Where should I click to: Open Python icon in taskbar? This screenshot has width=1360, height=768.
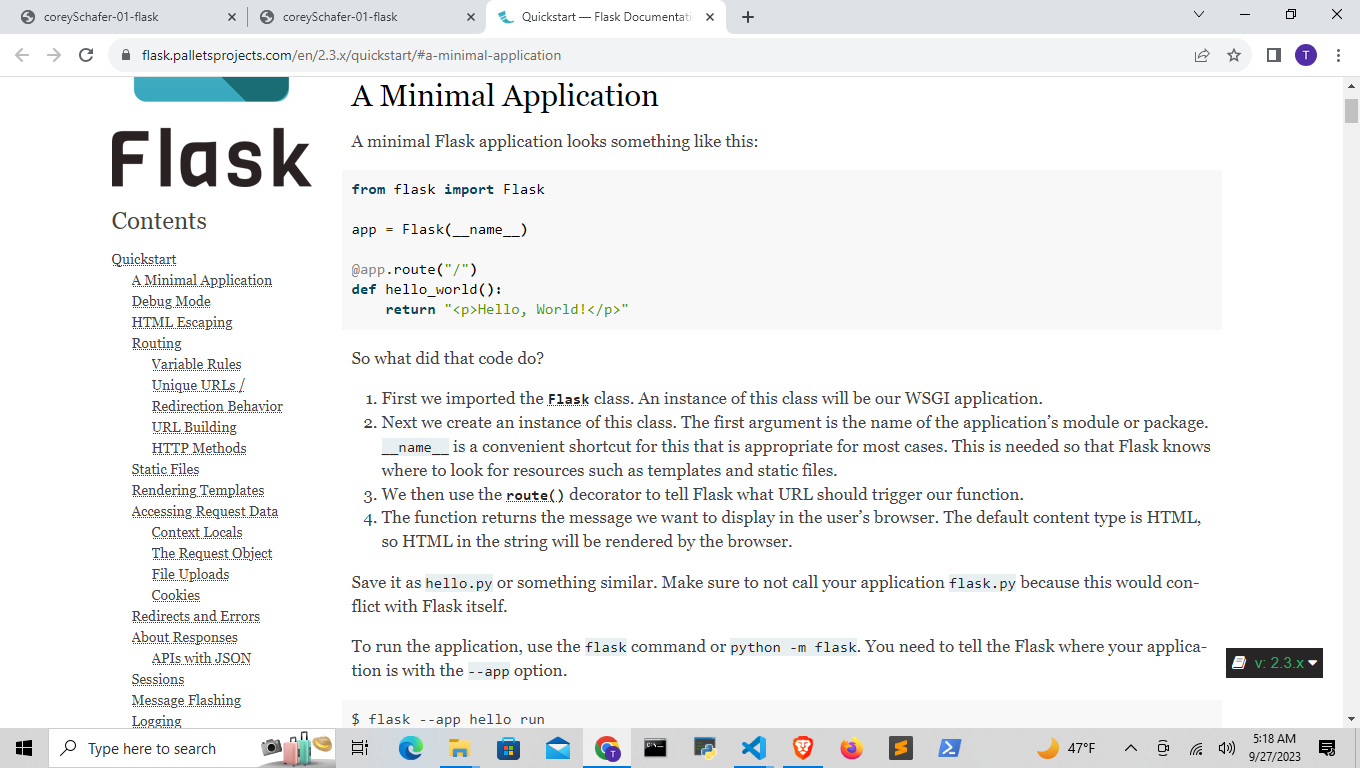point(705,748)
